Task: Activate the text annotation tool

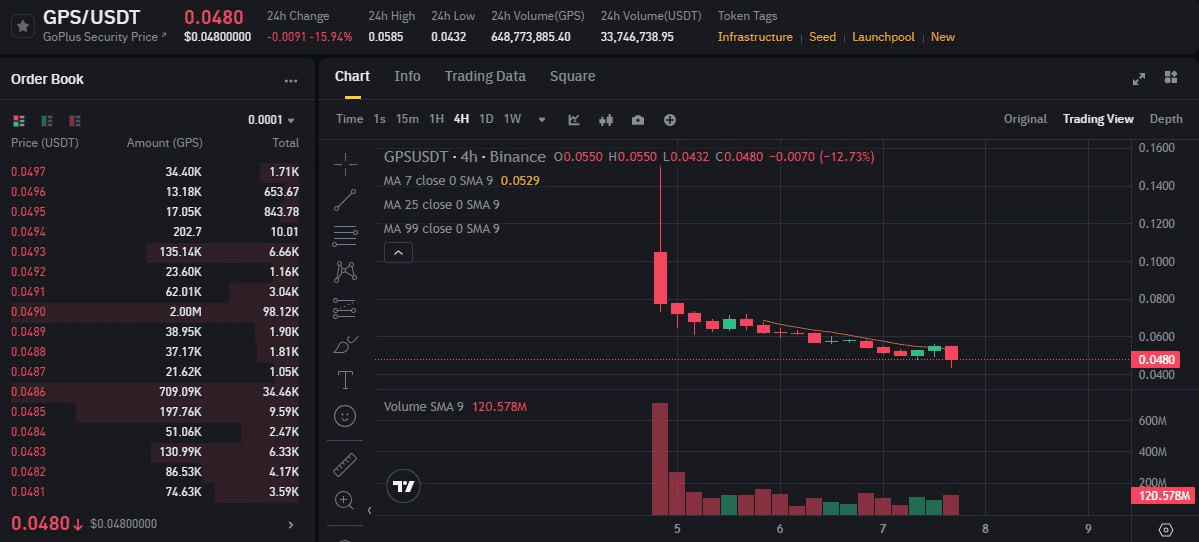Action: 346,380
